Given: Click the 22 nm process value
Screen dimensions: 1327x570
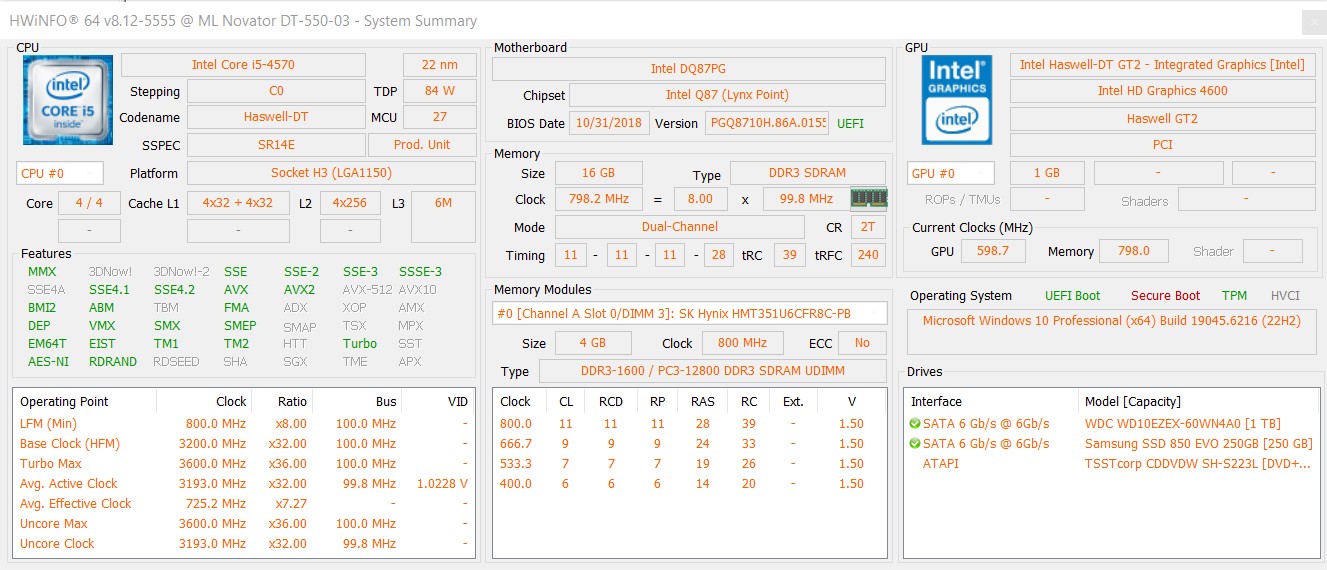Looking at the screenshot, I should coord(440,65).
